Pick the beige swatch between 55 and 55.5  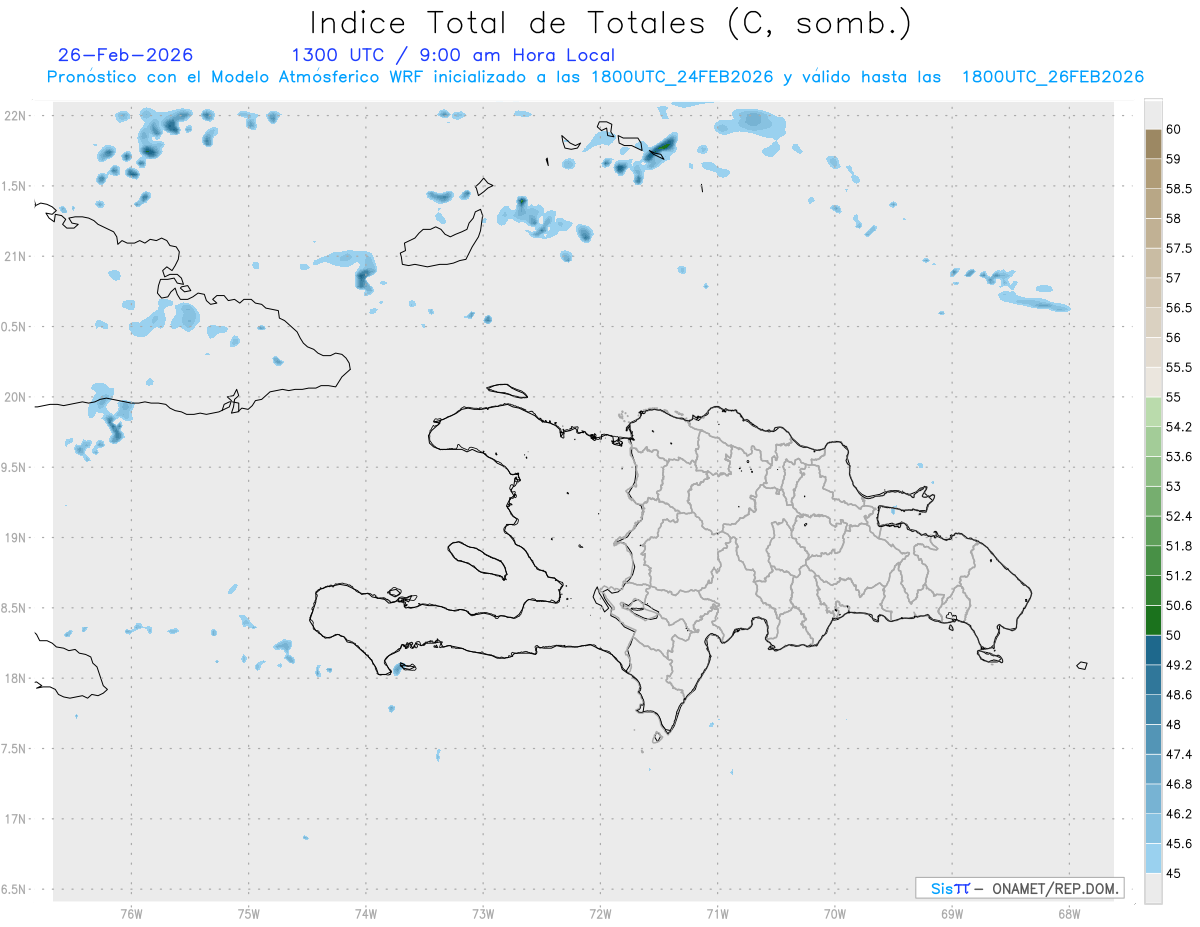pyautogui.click(x=1153, y=382)
